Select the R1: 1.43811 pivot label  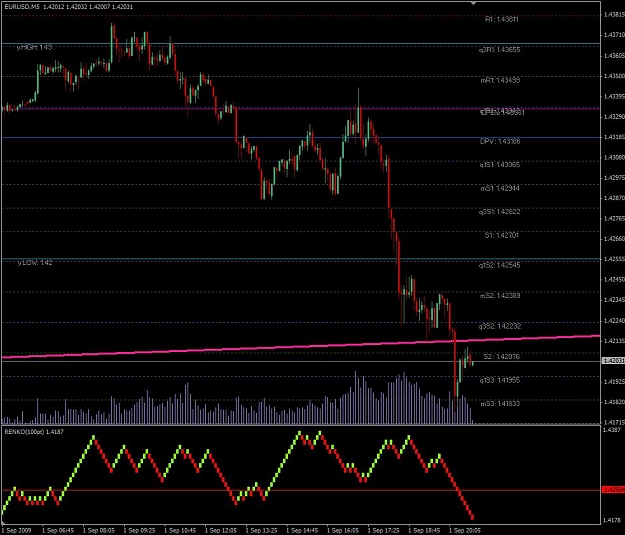click(x=502, y=19)
